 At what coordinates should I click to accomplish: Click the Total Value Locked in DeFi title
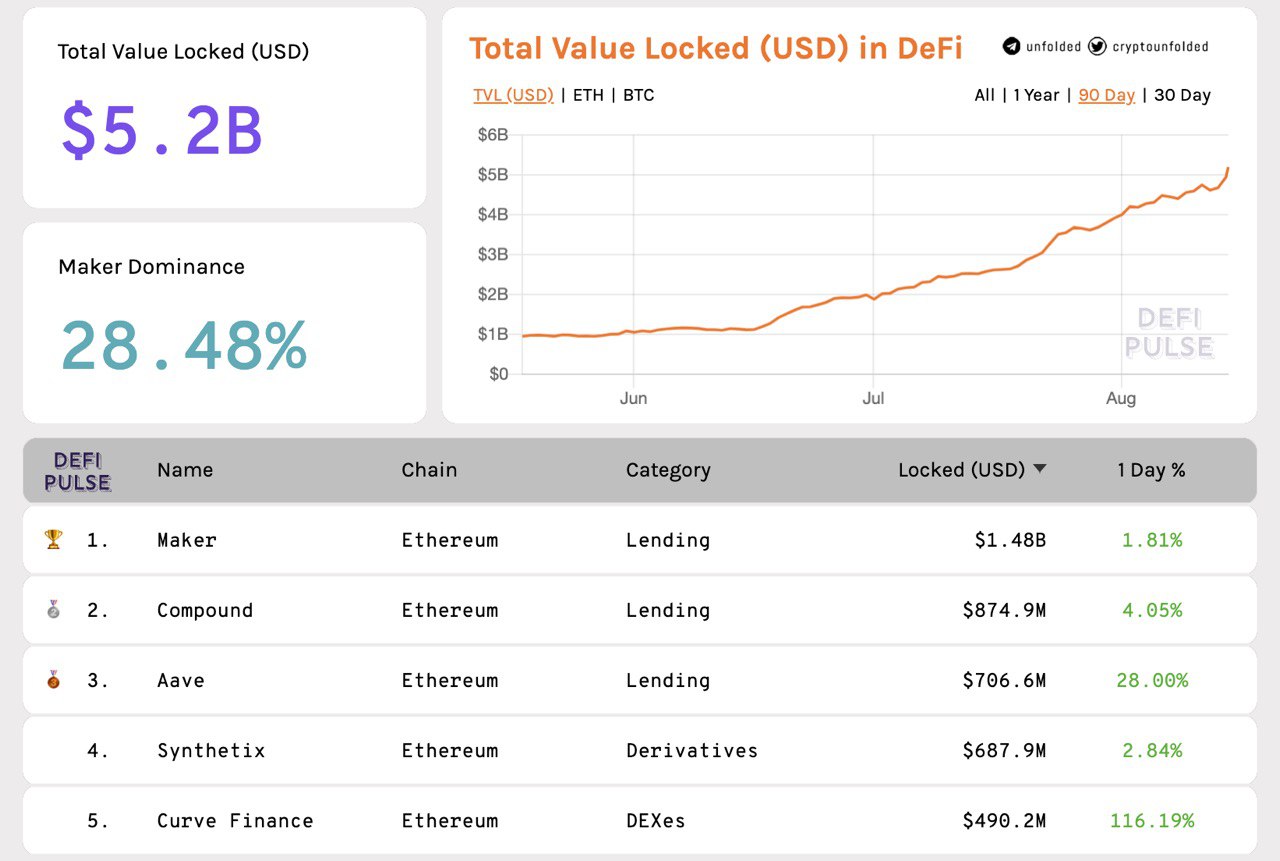tap(716, 47)
